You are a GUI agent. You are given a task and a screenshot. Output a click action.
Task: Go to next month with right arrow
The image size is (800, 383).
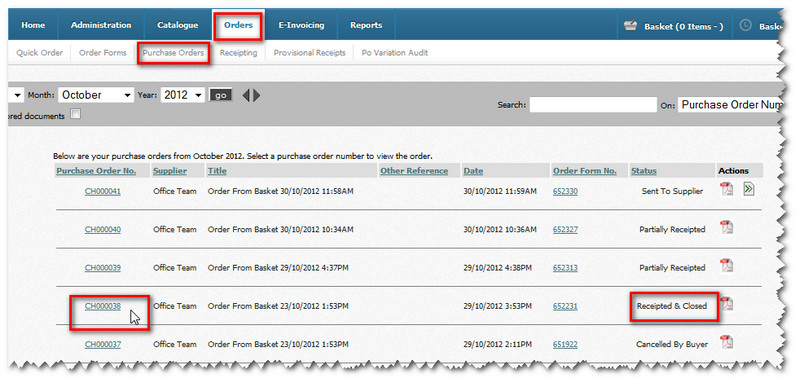pos(256,95)
